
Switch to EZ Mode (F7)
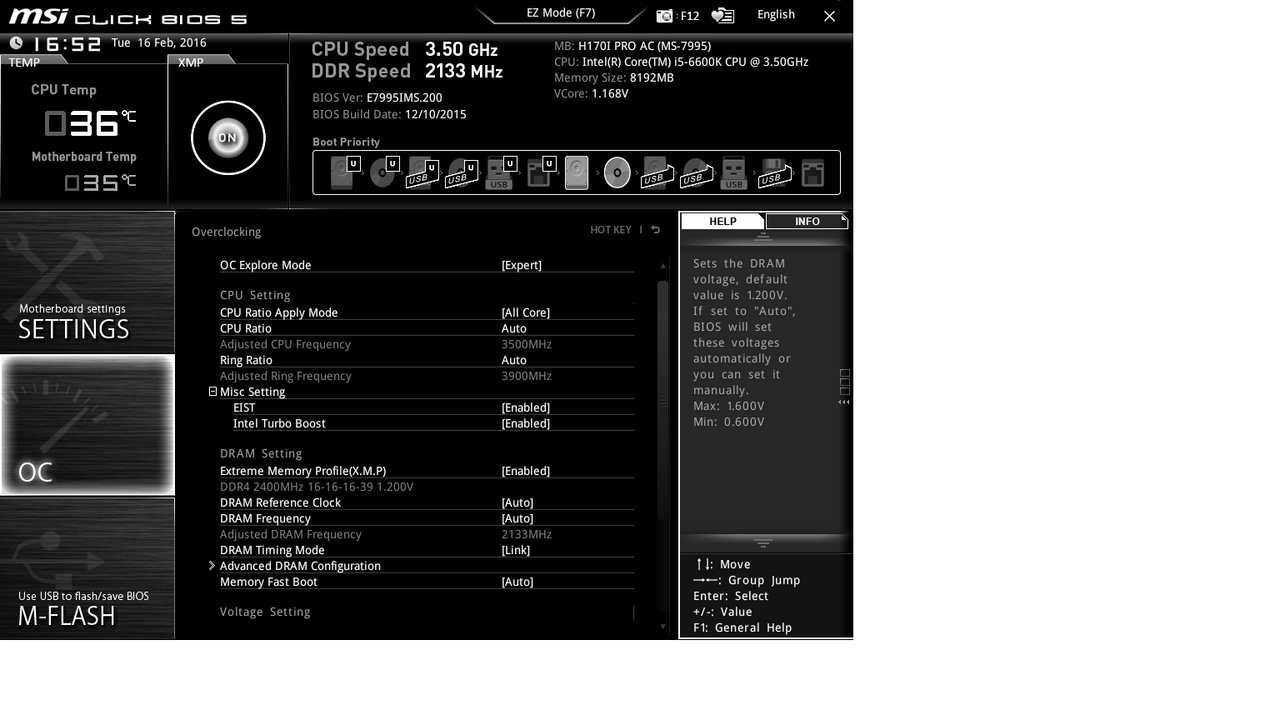coord(561,13)
